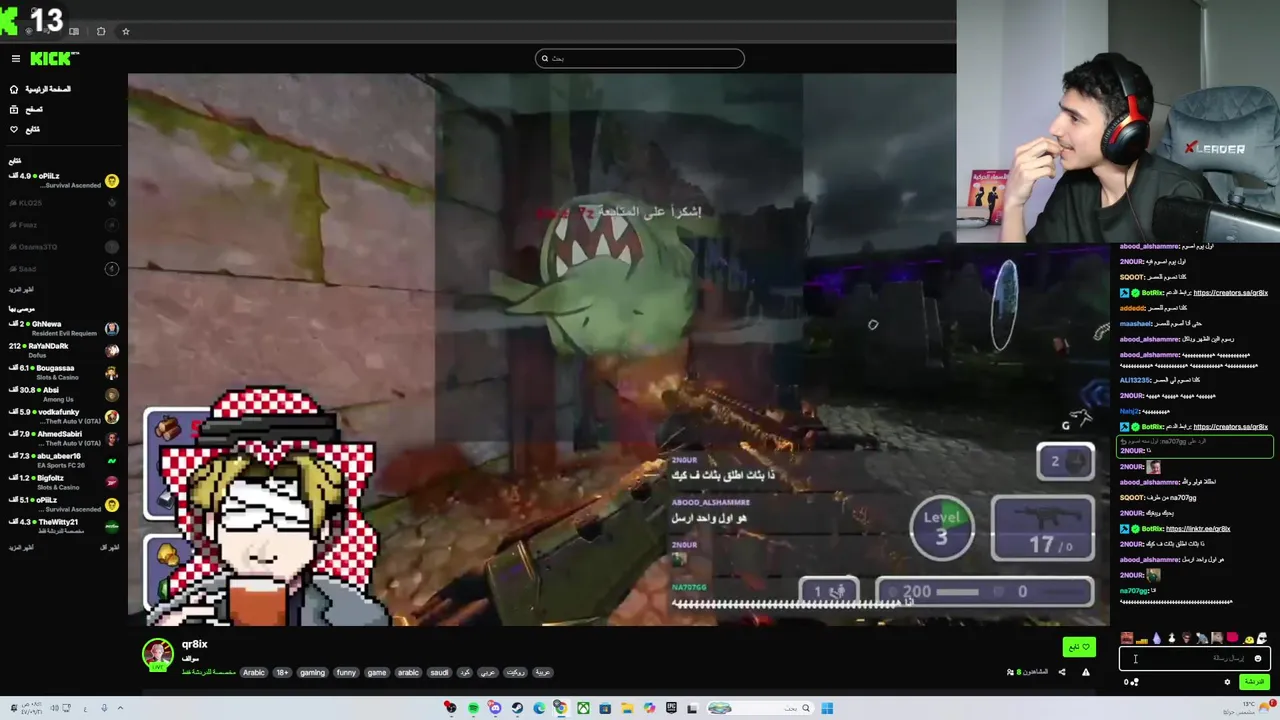The image size is (1280, 720).
Task: Open TheWitty21 recommended channel
Action: click(64, 526)
